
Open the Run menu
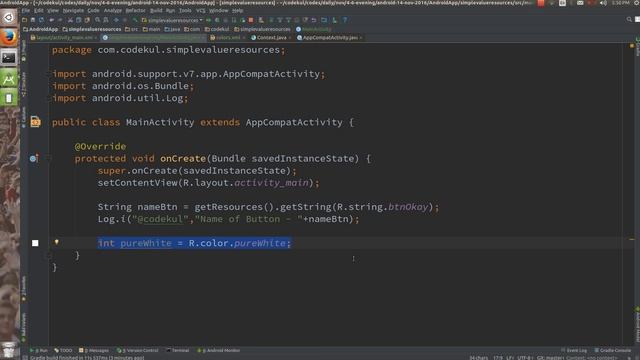coord(171,11)
